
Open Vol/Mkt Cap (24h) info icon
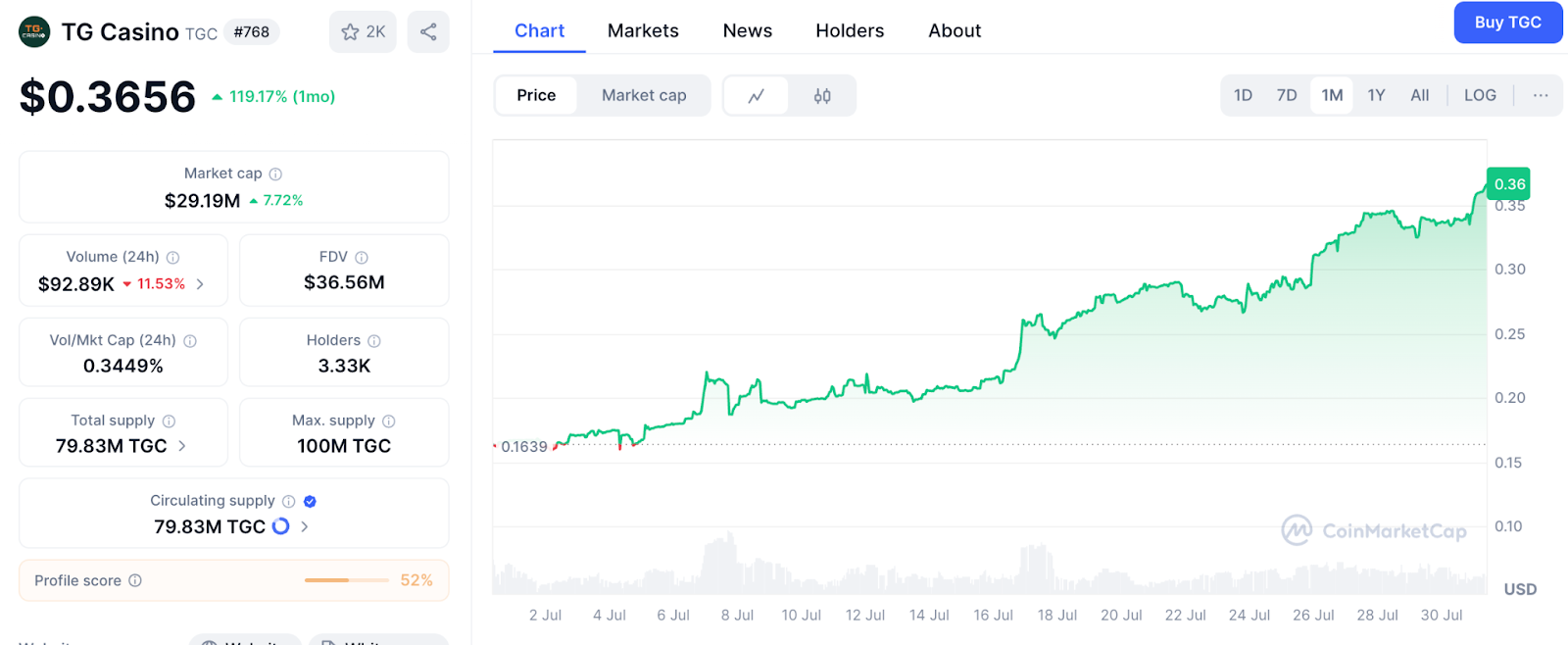(190, 341)
